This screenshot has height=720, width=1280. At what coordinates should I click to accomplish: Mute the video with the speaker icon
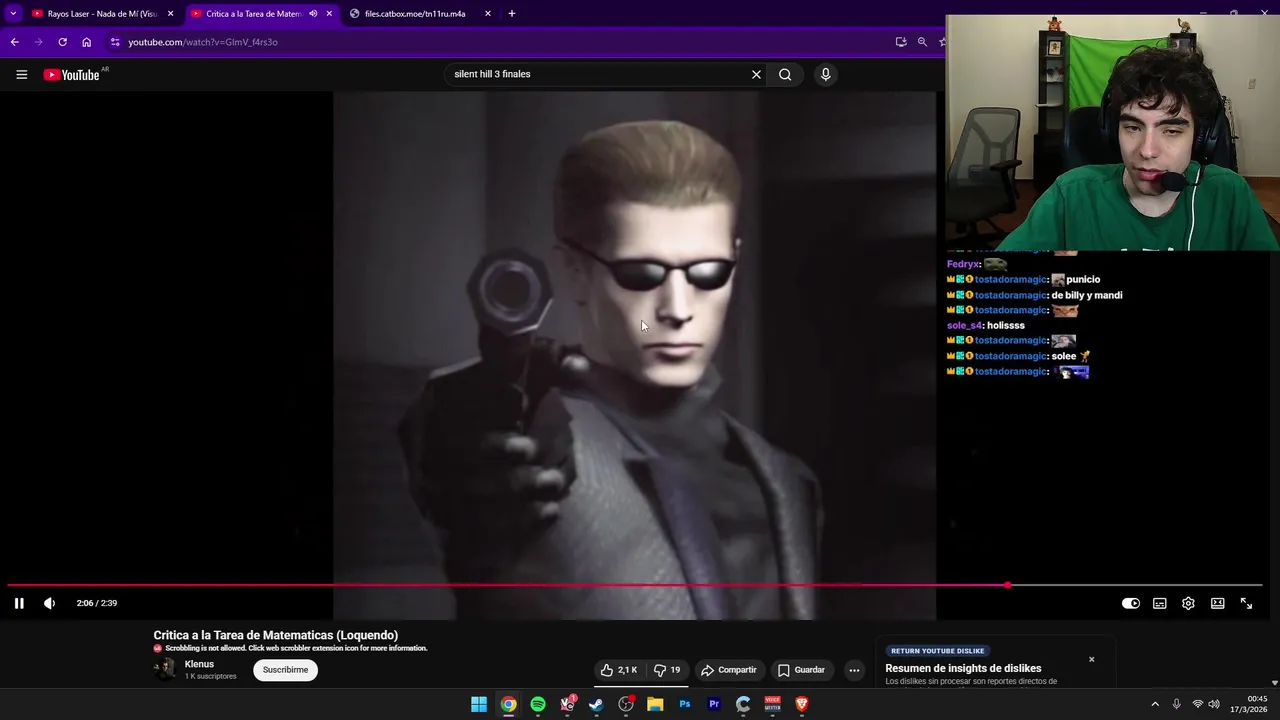(49, 603)
